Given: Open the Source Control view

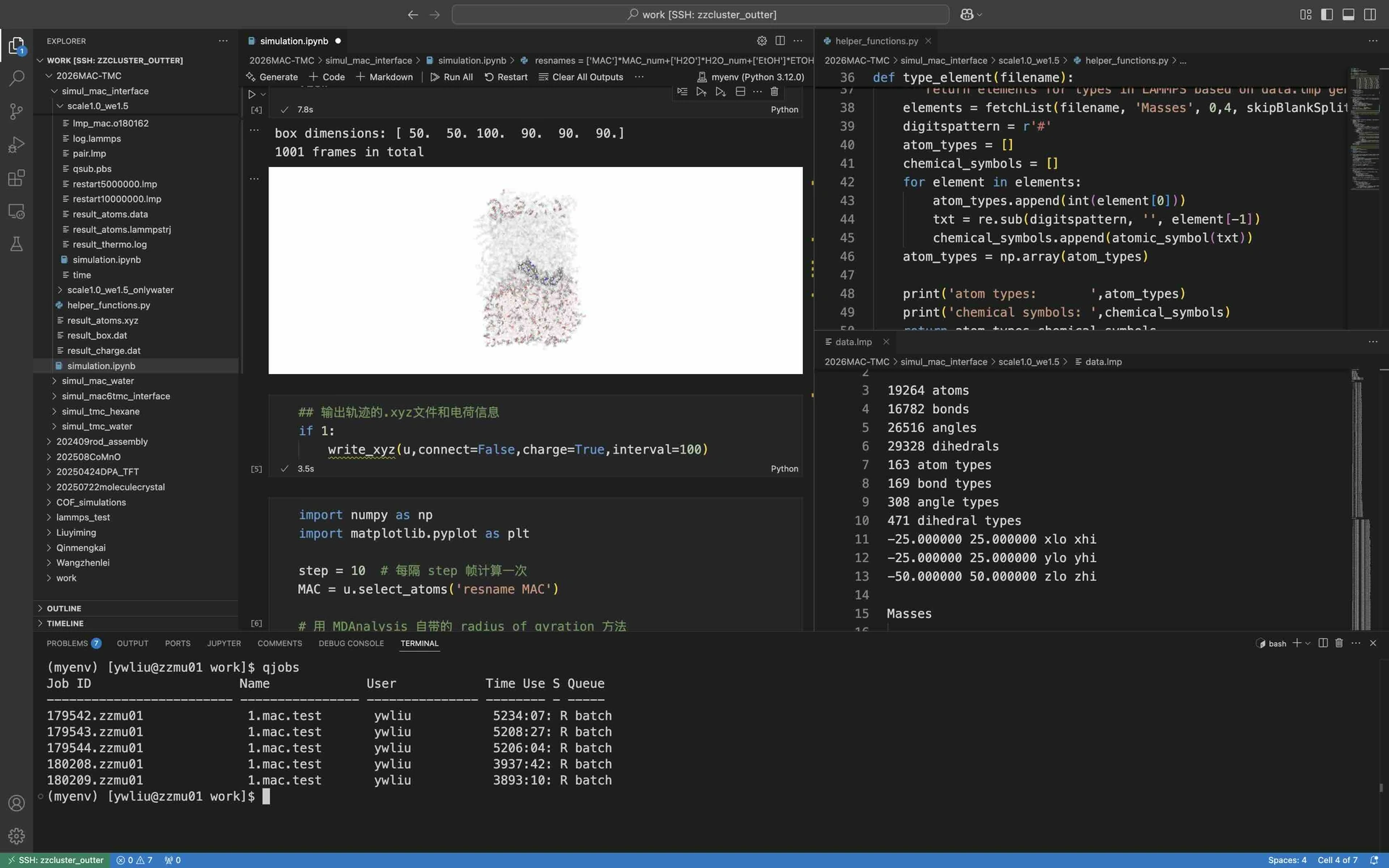Looking at the screenshot, I should (x=16, y=111).
